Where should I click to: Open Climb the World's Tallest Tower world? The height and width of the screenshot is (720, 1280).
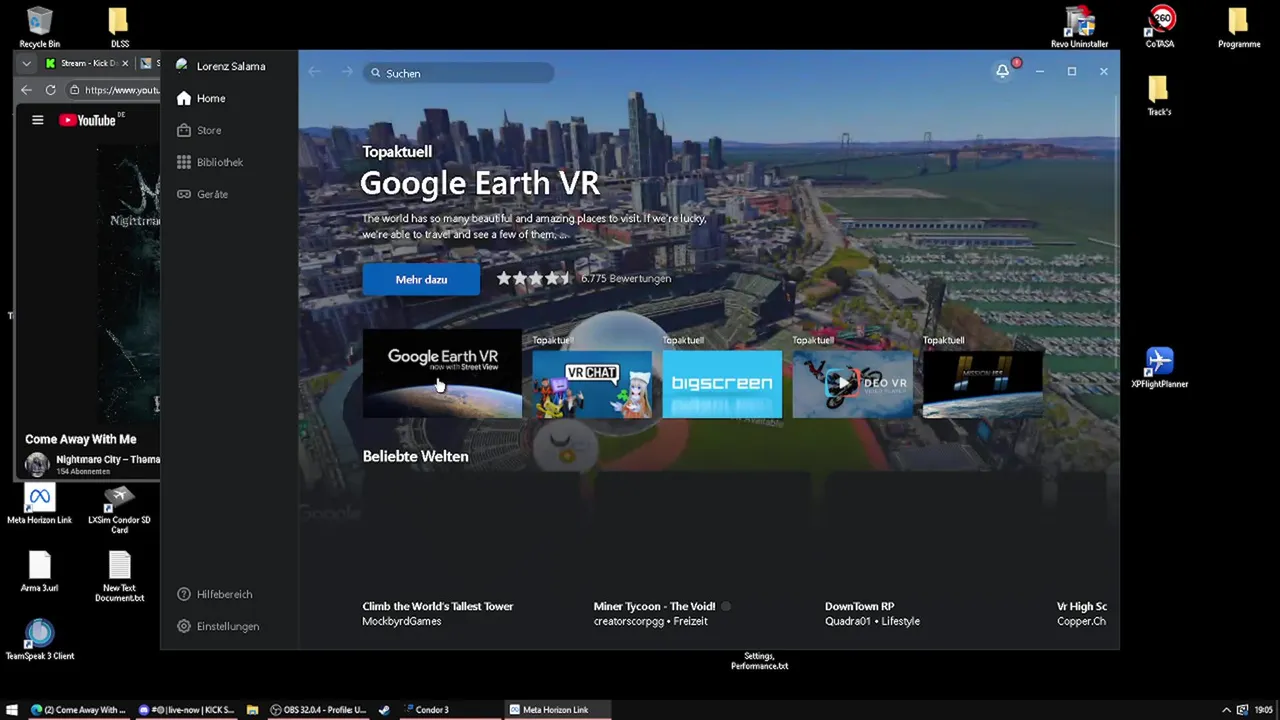coord(437,606)
